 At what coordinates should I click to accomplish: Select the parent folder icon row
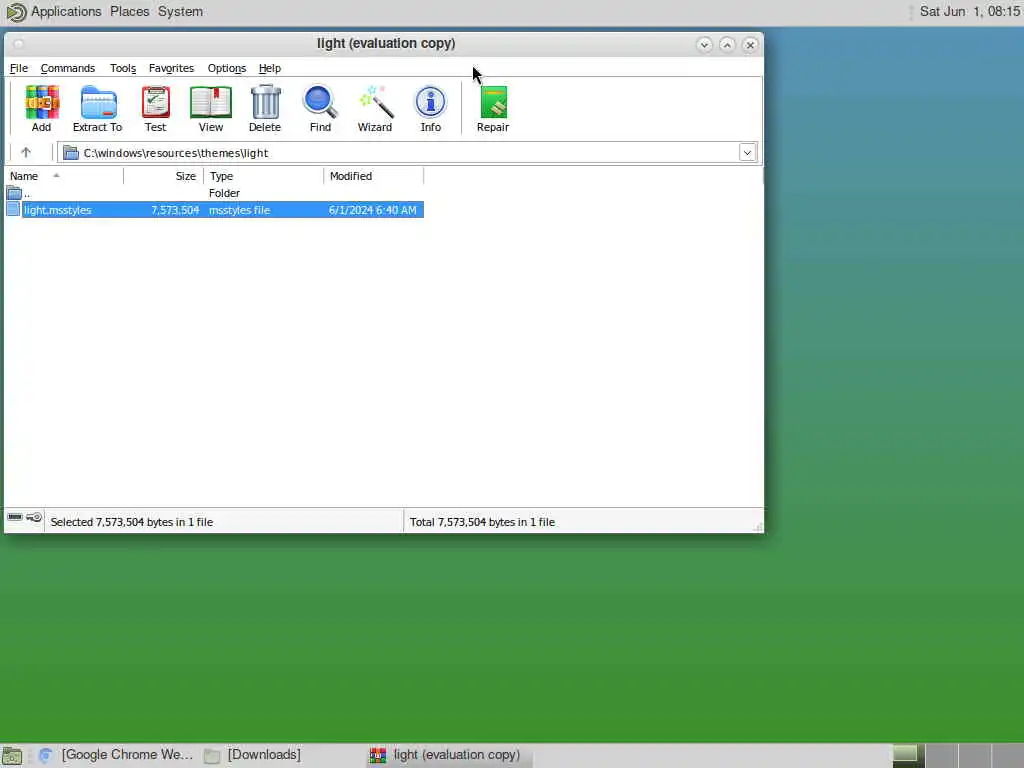[x=214, y=193]
